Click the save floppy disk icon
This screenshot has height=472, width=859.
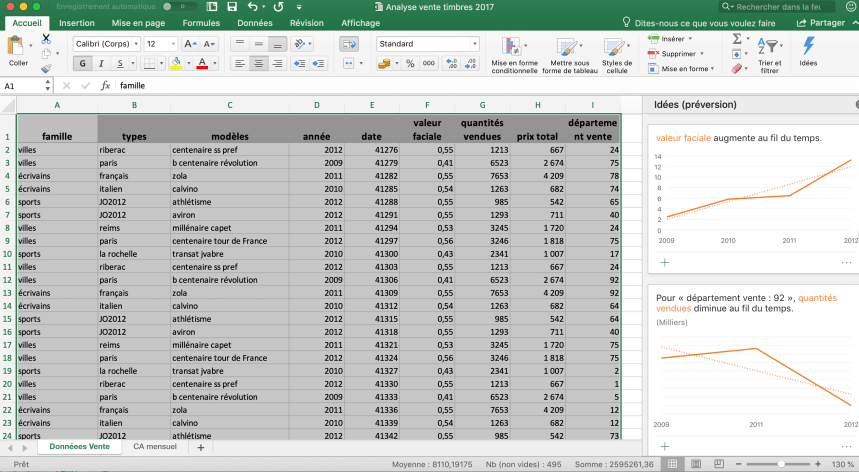[x=231, y=7]
